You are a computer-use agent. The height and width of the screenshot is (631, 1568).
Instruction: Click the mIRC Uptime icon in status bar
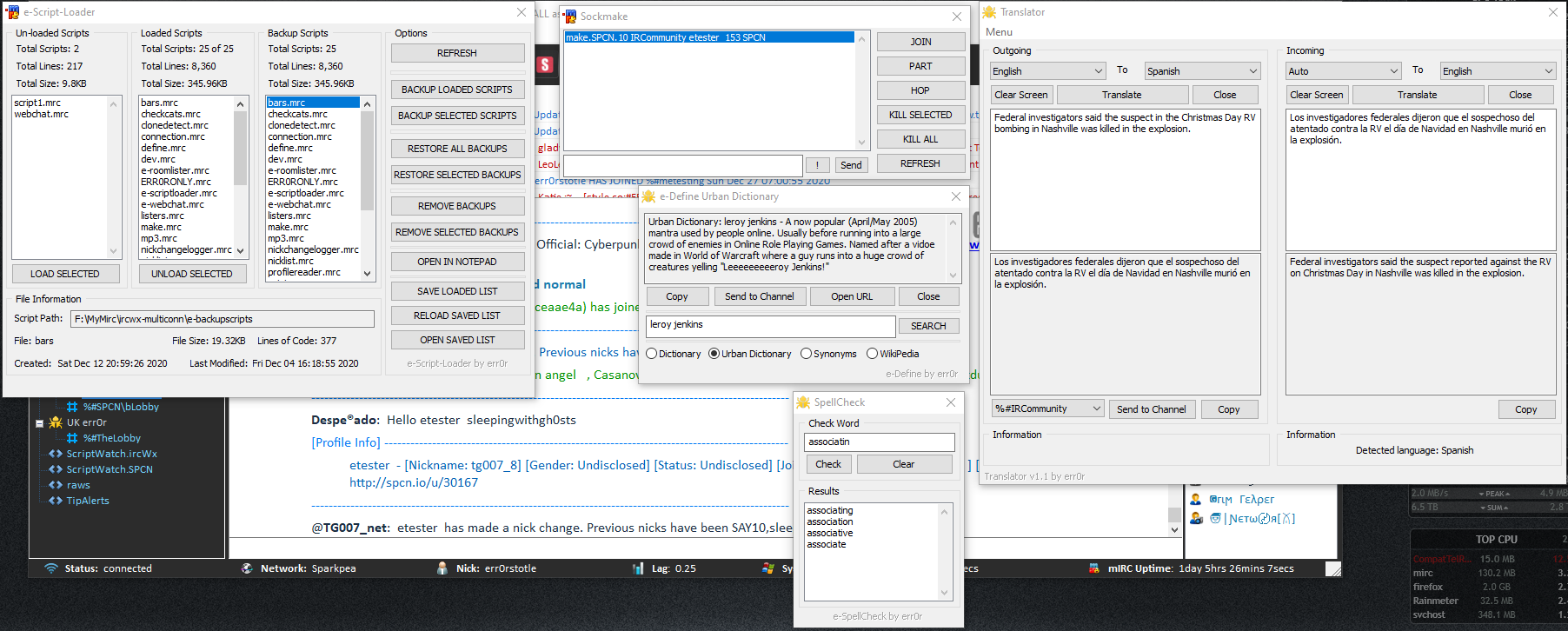point(1093,568)
